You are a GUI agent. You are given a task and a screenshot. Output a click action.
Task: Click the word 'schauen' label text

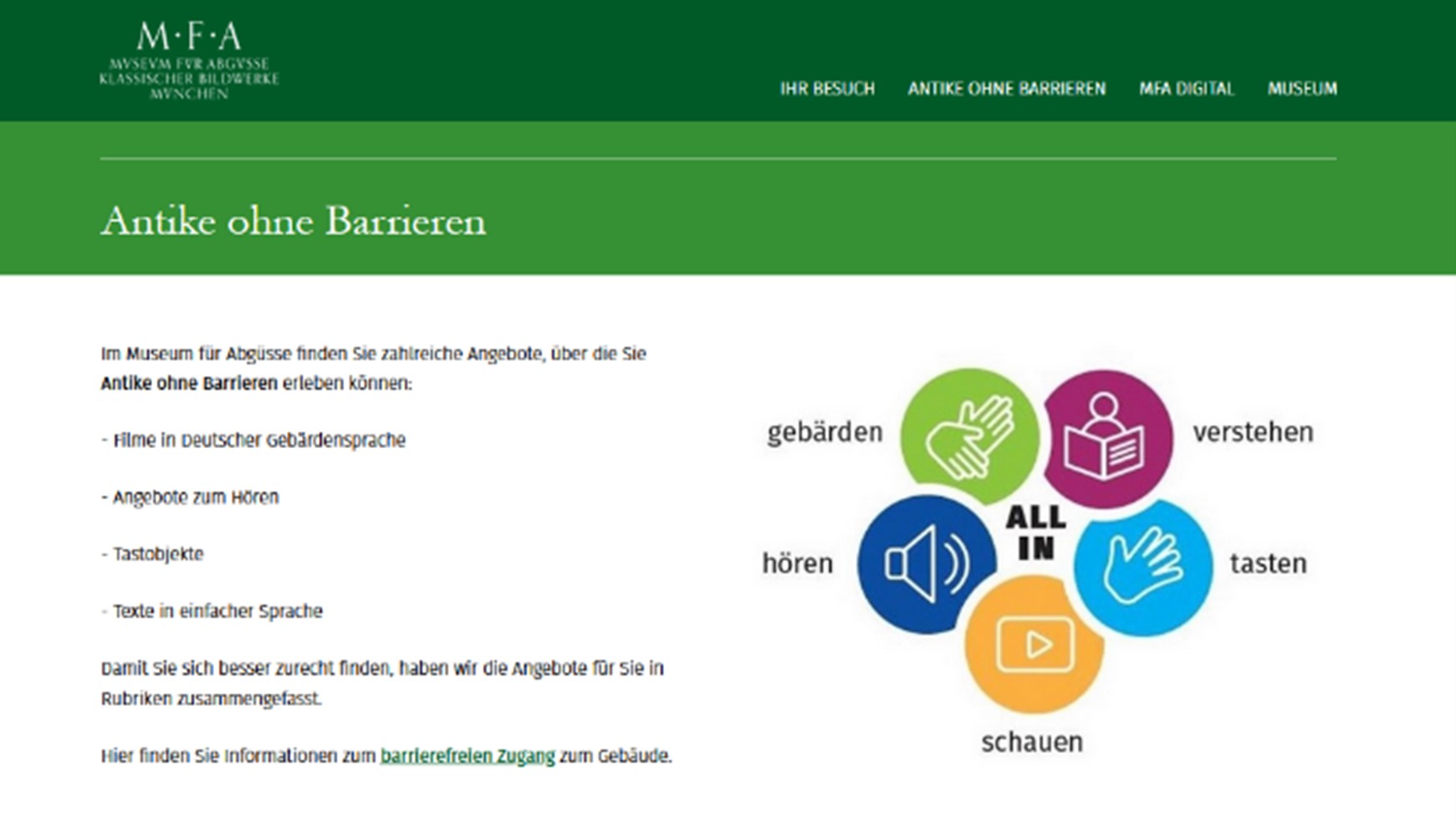tap(1031, 740)
